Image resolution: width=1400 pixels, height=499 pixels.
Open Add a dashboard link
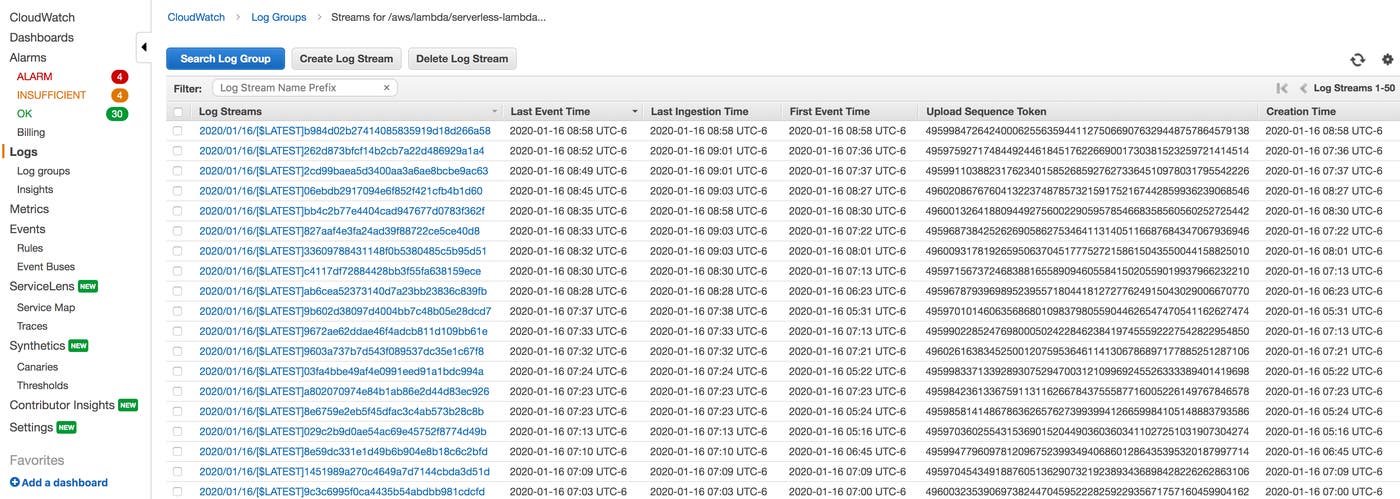click(x=65, y=482)
